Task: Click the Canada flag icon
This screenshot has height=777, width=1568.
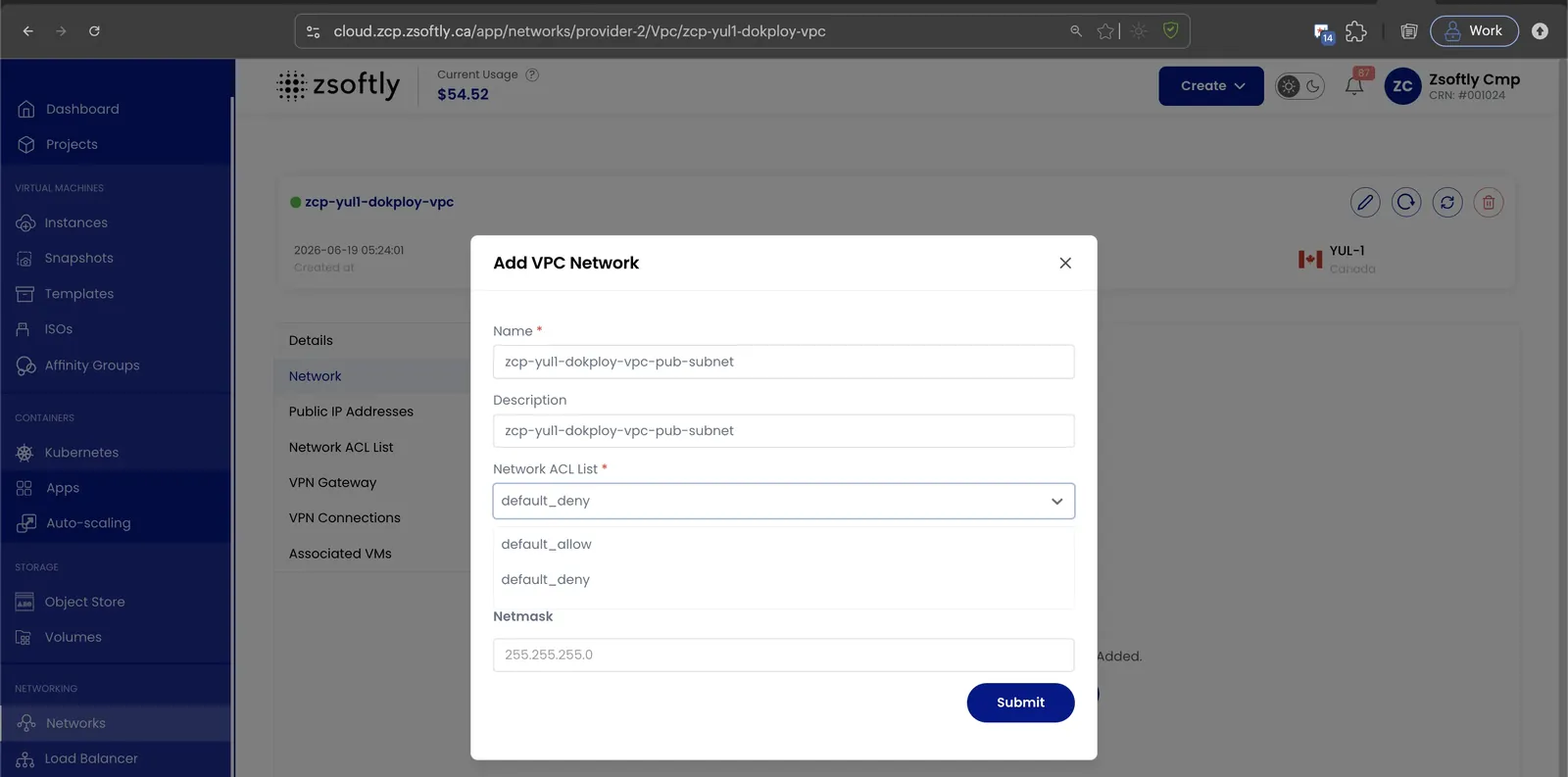Action: pos(1310,259)
